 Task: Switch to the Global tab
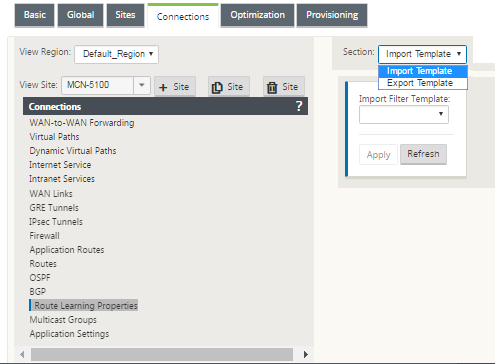(x=80, y=15)
